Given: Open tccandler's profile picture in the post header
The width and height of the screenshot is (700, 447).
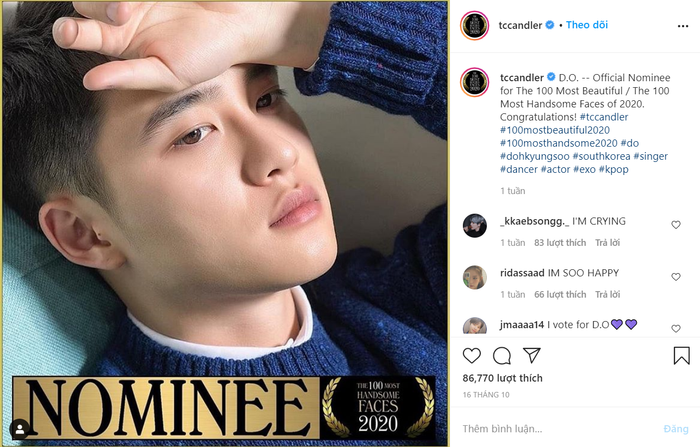Looking at the screenshot, I should point(475,25).
